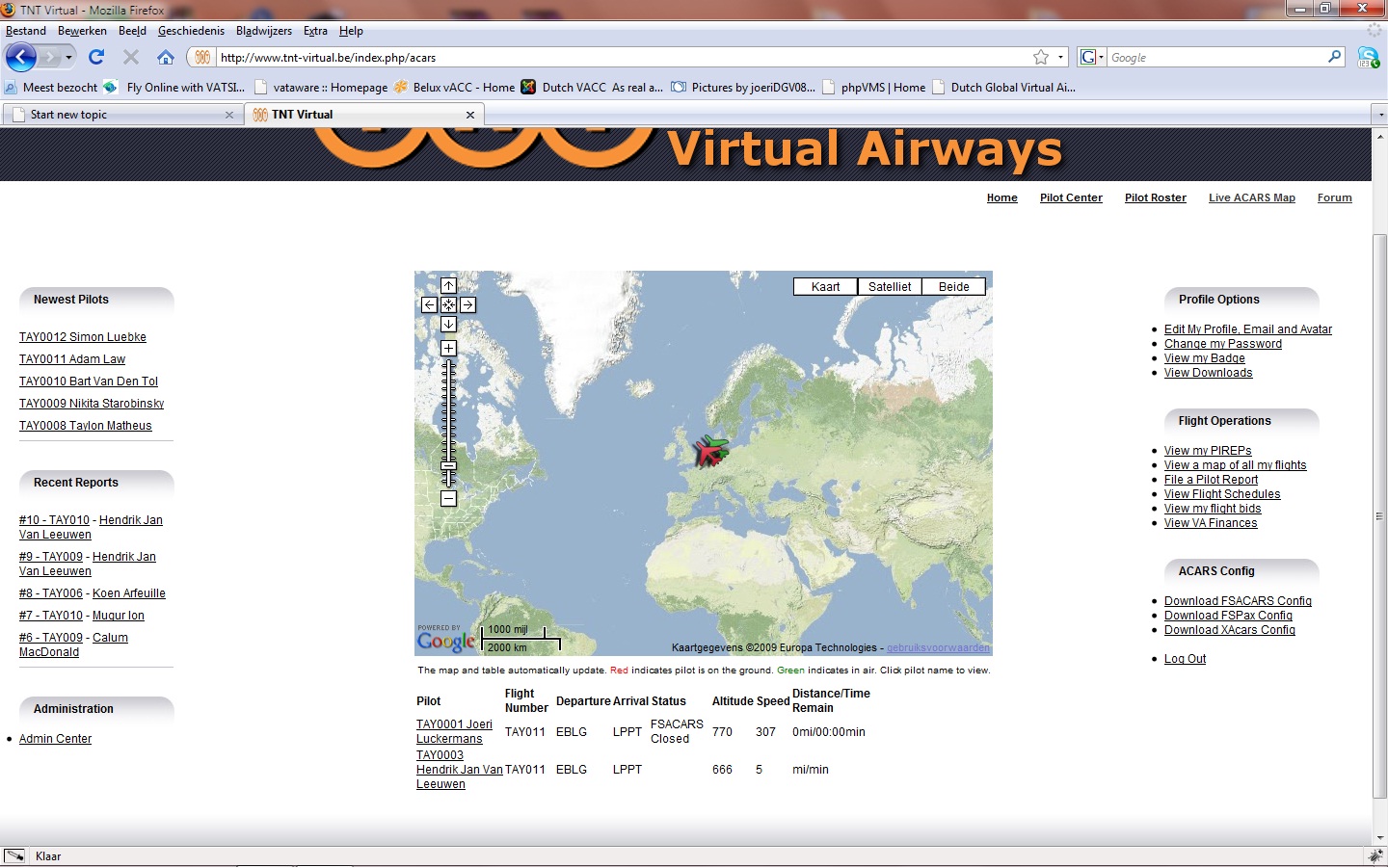1388x868 pixels.
Task: Open the Pictures by joeriDGV08 bookmark
Action: tap(743, 87)
